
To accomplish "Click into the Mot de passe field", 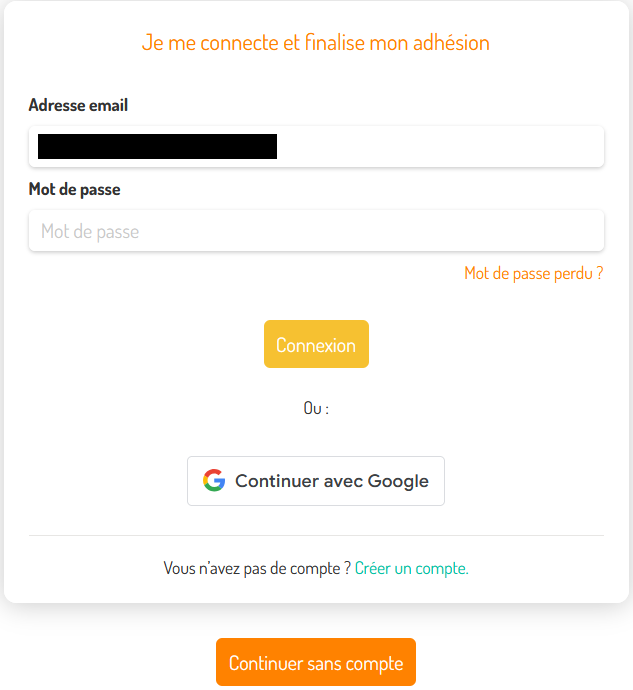I will (x=316, y=231).
